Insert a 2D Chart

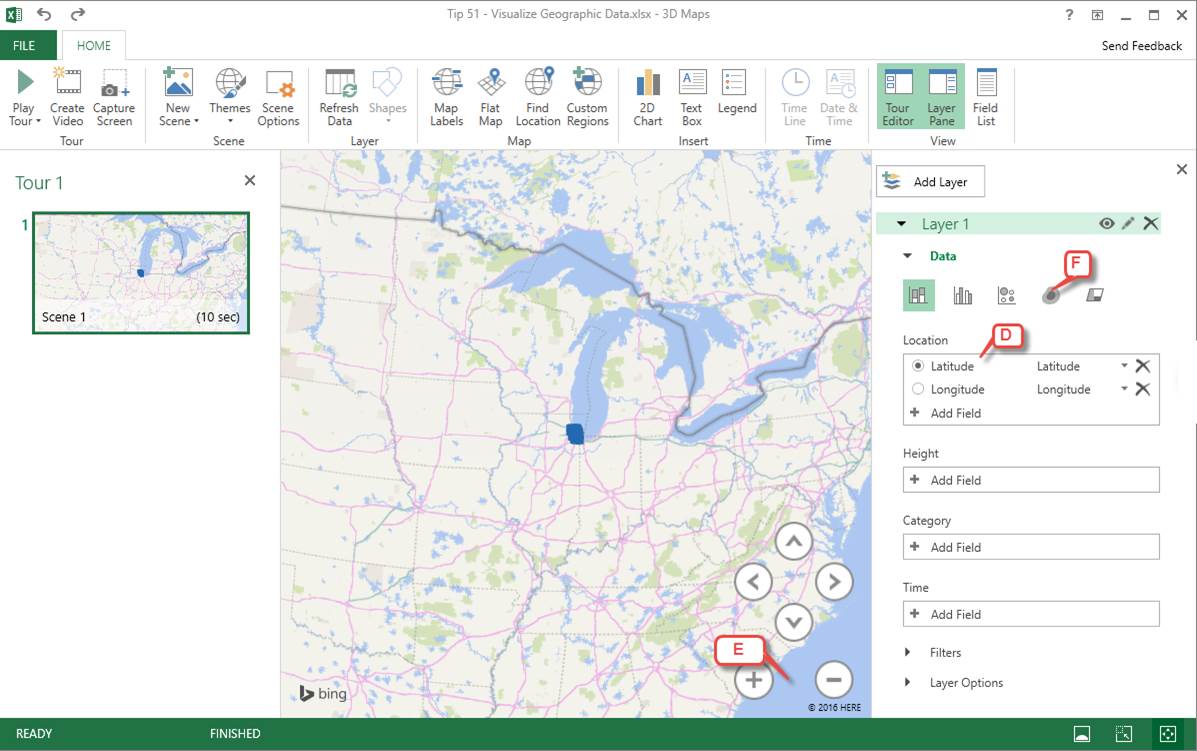click(648, 86)
